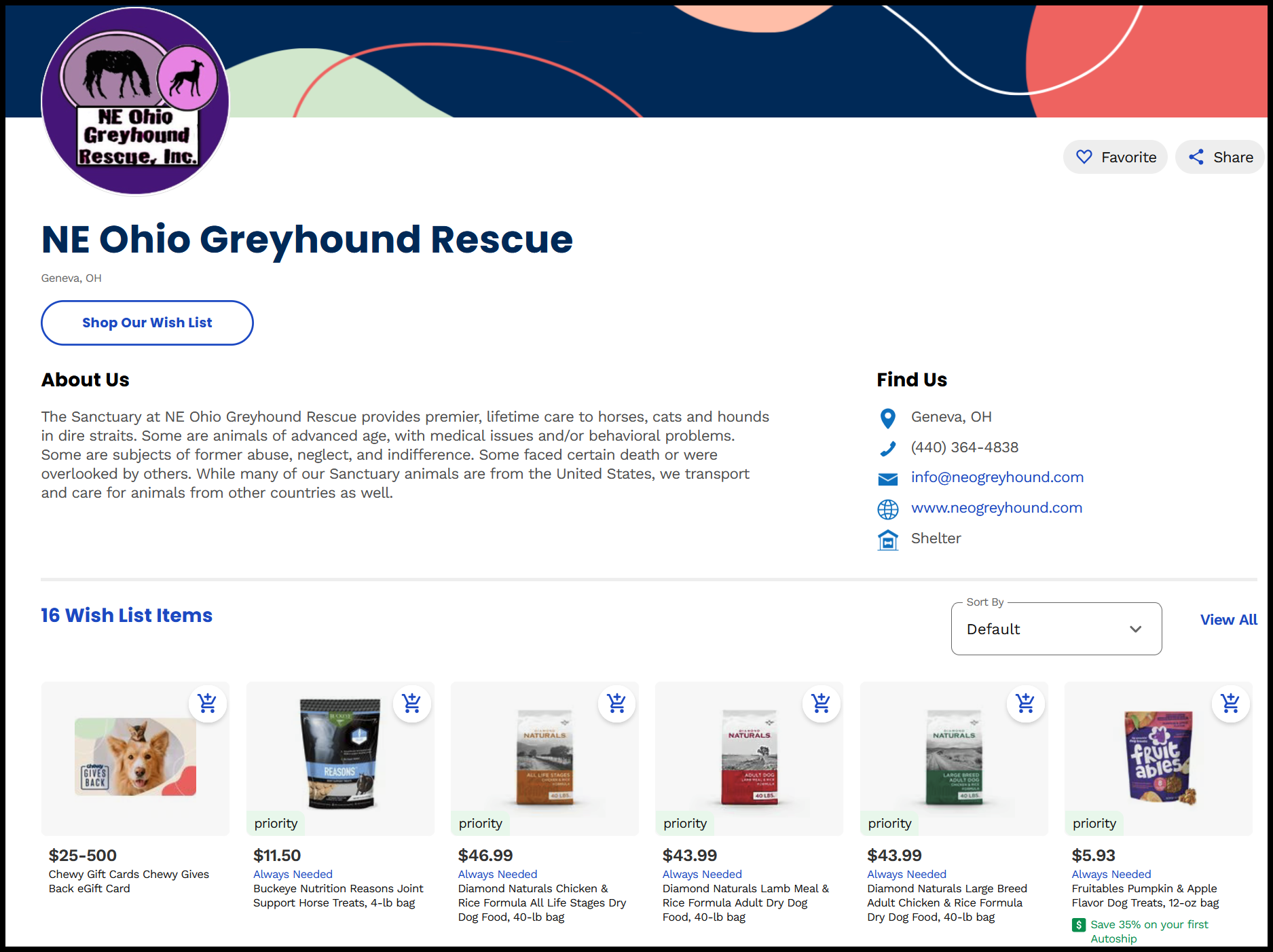Click the priority tag on Buckeye treats
This screenshot has width=1273, height=952.
click(x=276, y=824)
